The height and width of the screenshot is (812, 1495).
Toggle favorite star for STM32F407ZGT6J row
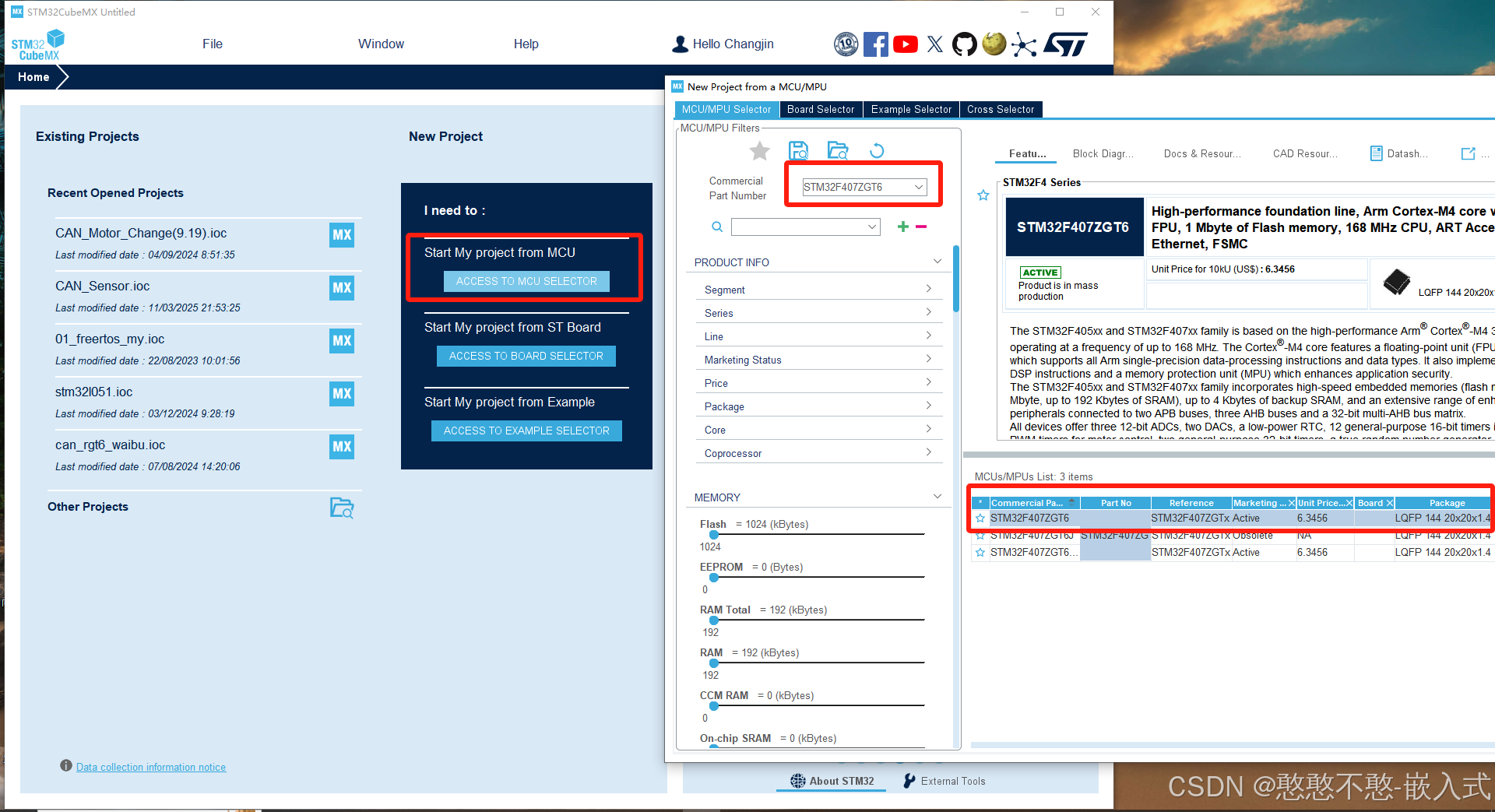pos(980,536)
